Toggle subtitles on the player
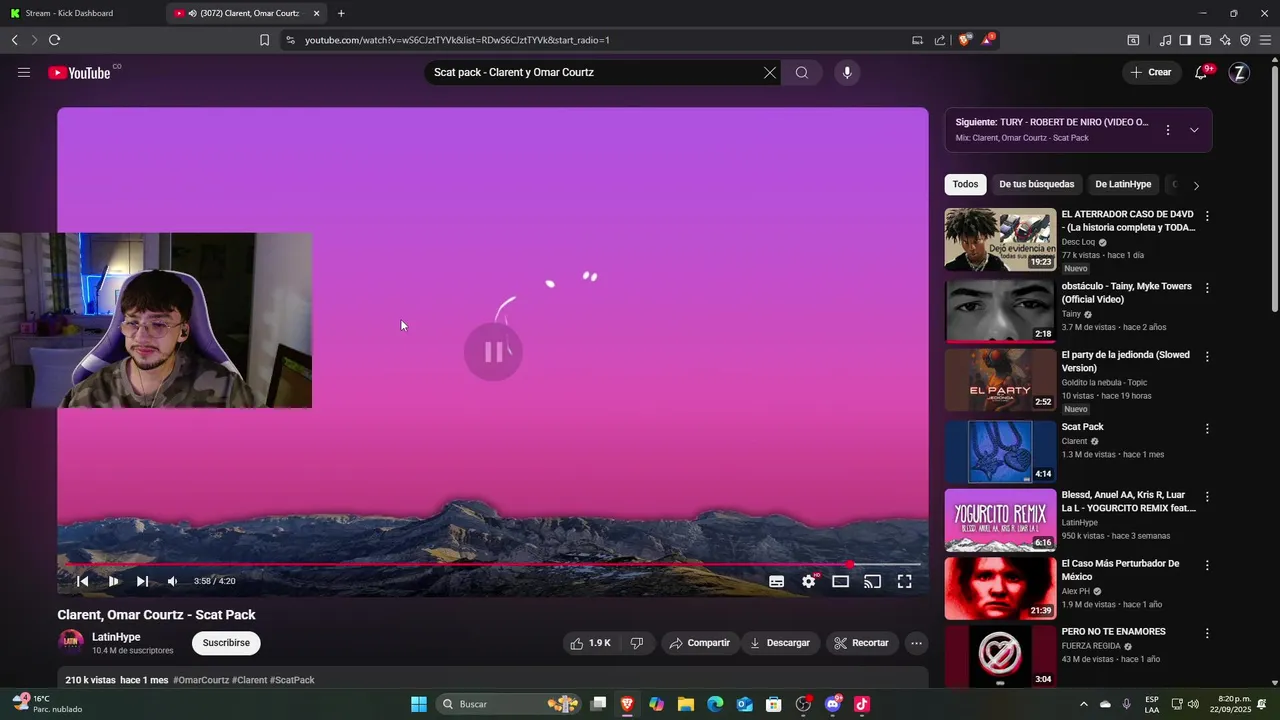Screen dimensions: 1280x720 [776, 581]
